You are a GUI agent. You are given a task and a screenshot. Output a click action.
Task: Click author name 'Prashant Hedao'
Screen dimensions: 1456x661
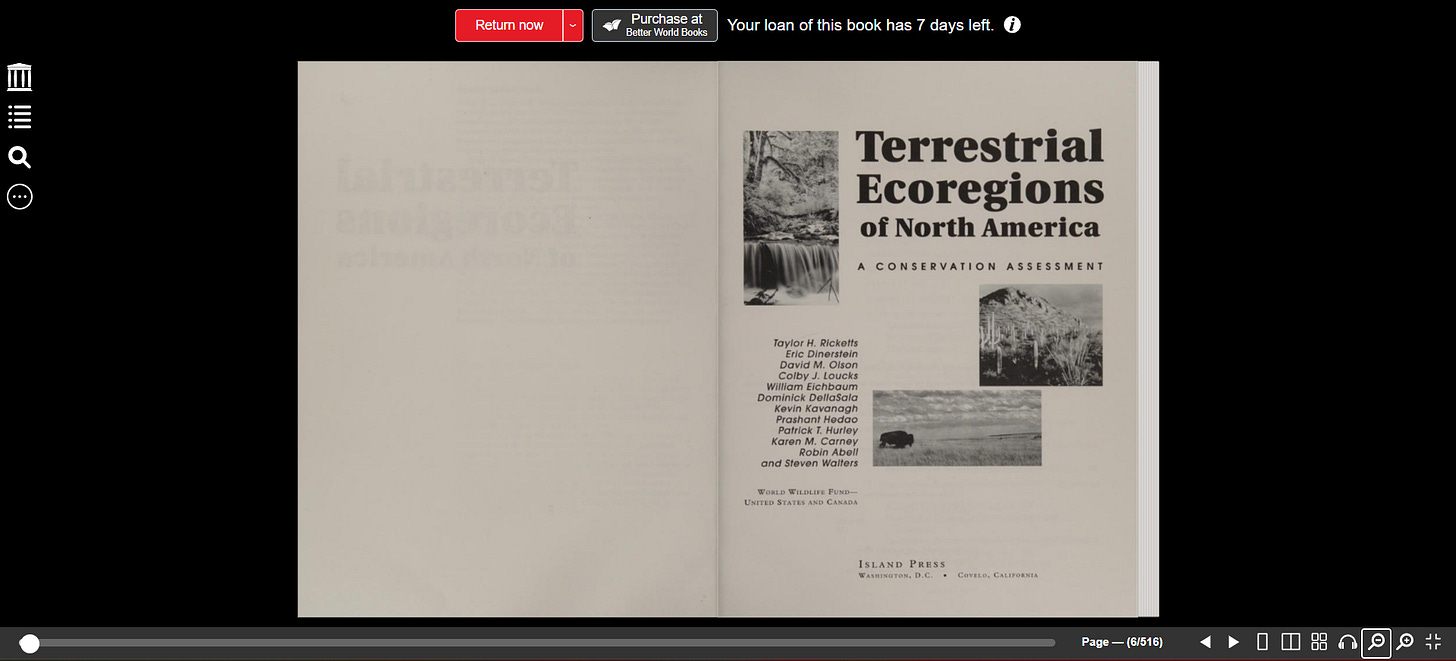tap(817, 420)
